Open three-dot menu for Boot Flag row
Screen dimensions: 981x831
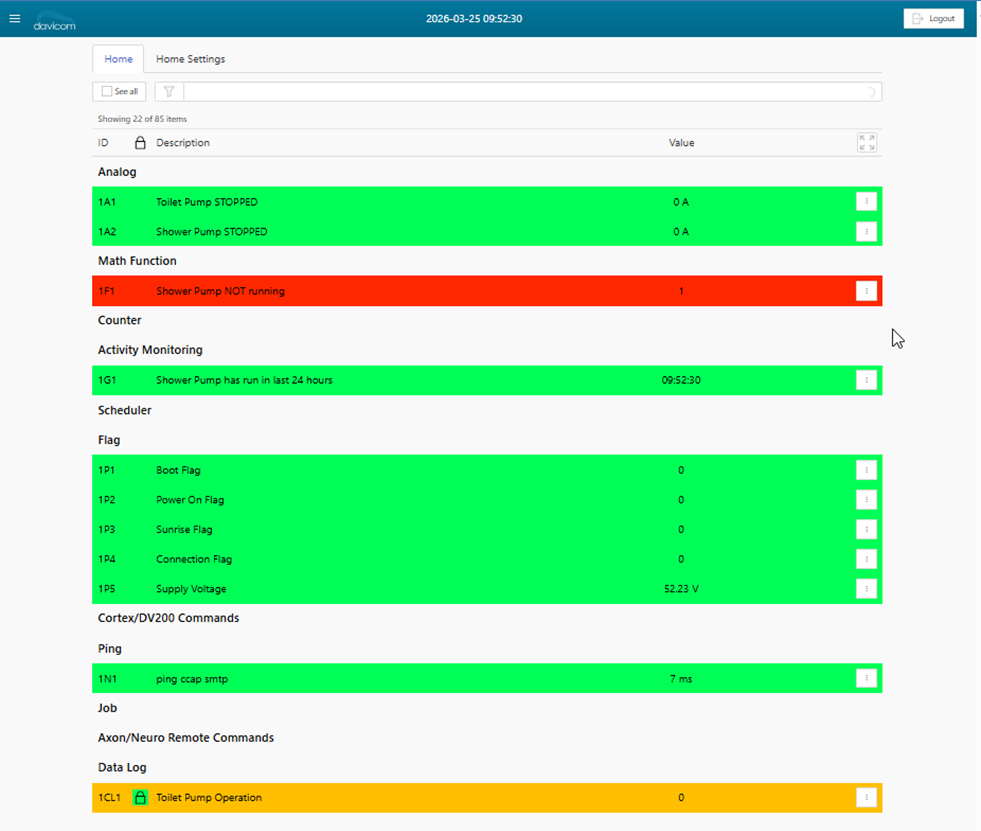[866, 470]
